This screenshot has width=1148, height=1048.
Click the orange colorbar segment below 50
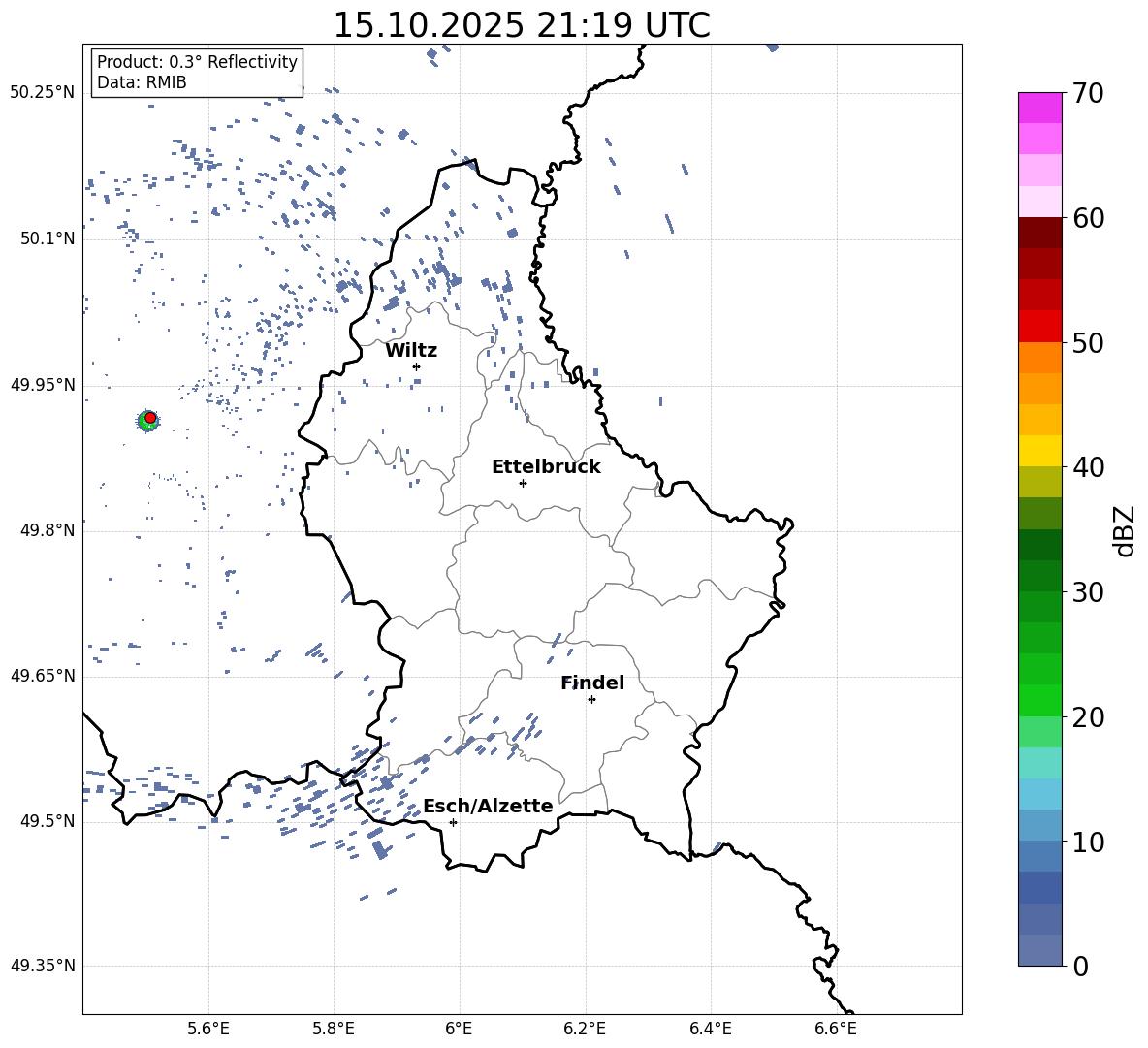click(1039, 358)
